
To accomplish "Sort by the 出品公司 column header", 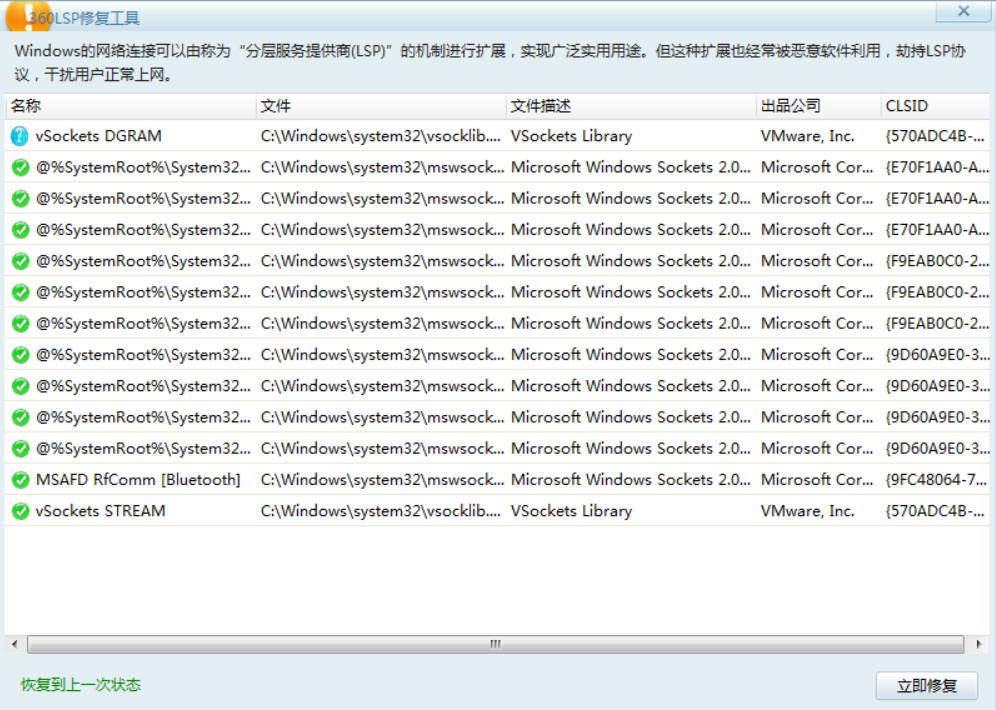I will point(818,106).
